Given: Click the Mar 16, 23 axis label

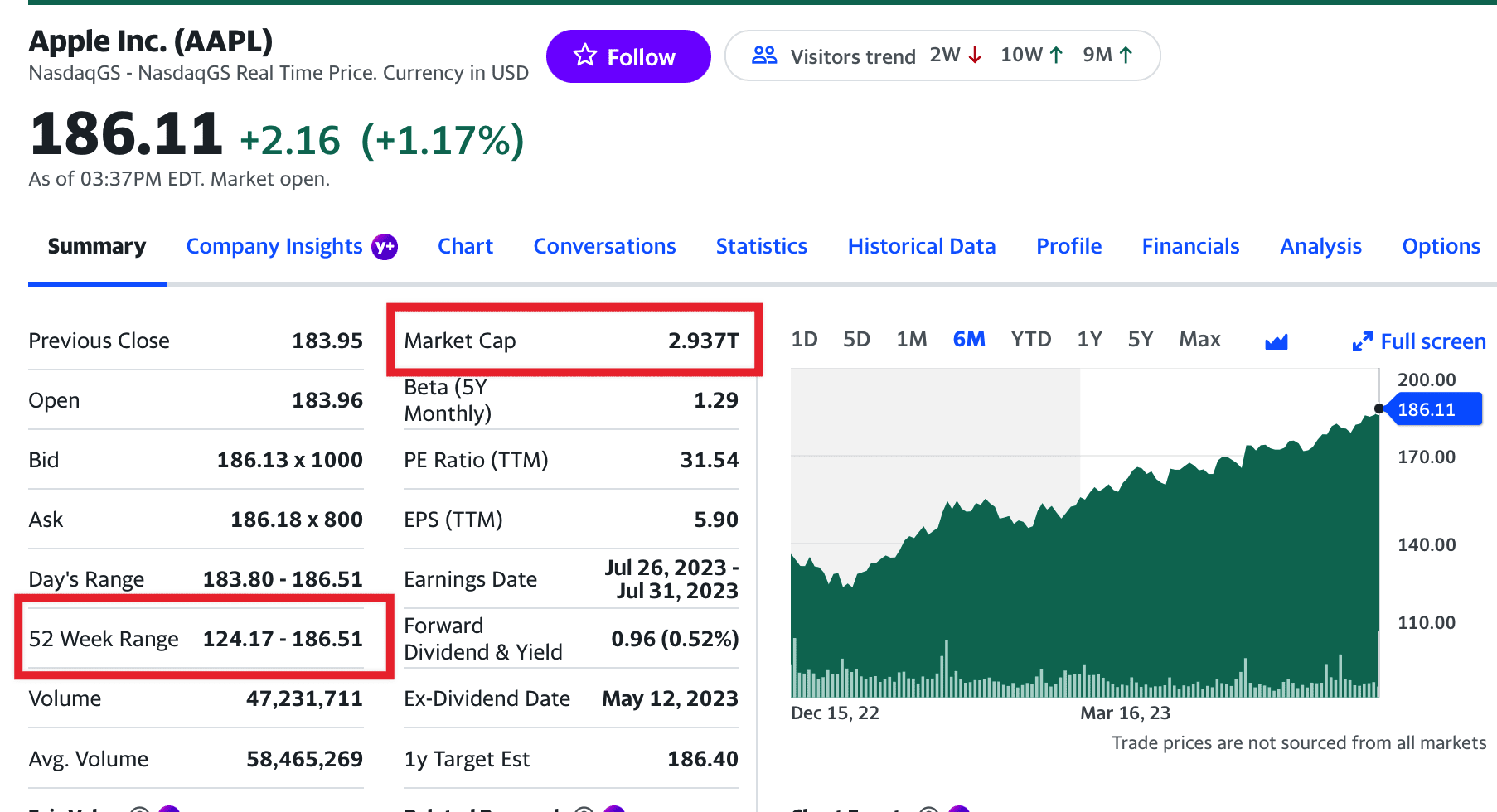Looking at the screenshot, I should [x=1125, y=713].
